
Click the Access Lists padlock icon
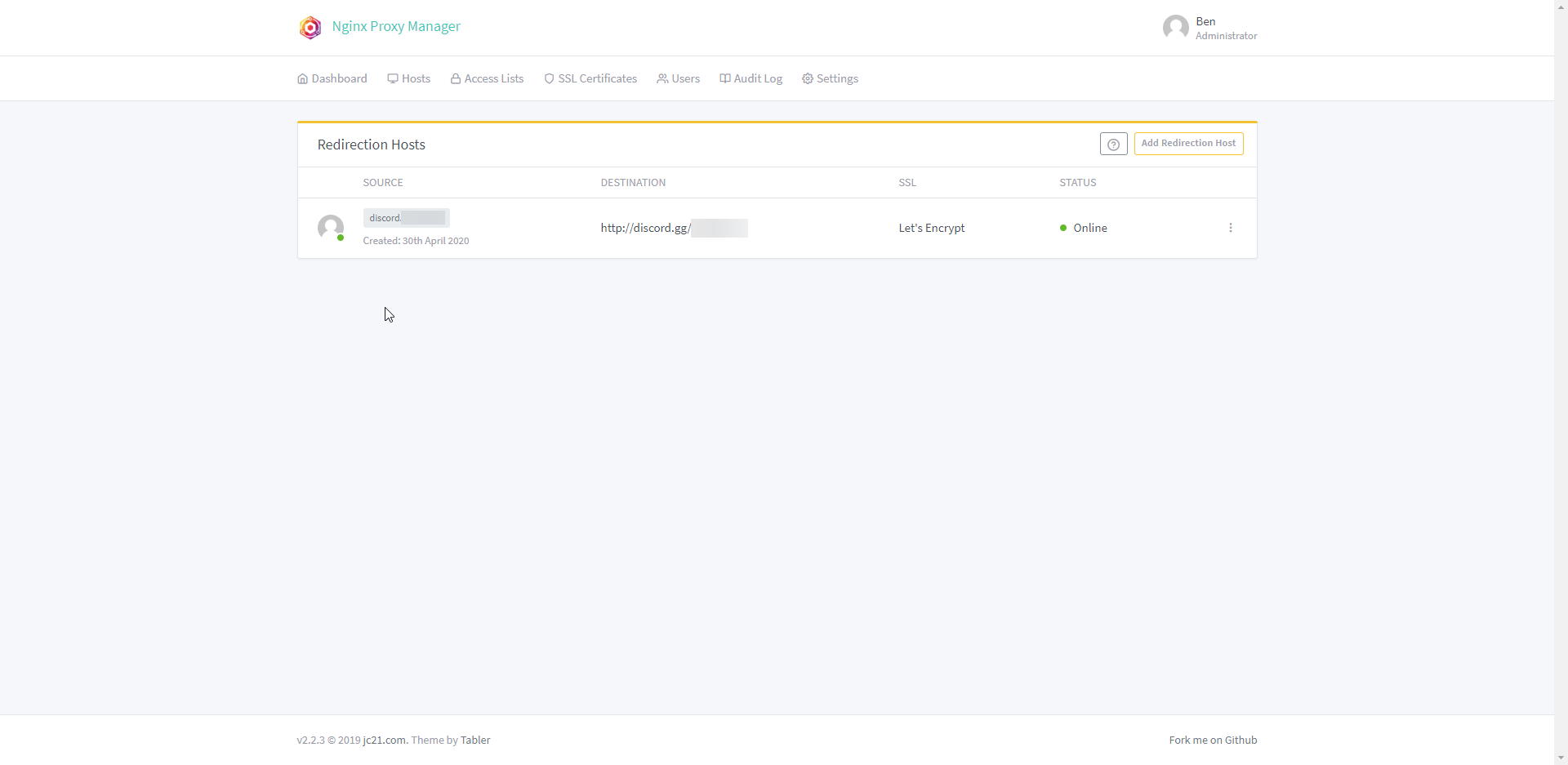[x=456, y=78]
